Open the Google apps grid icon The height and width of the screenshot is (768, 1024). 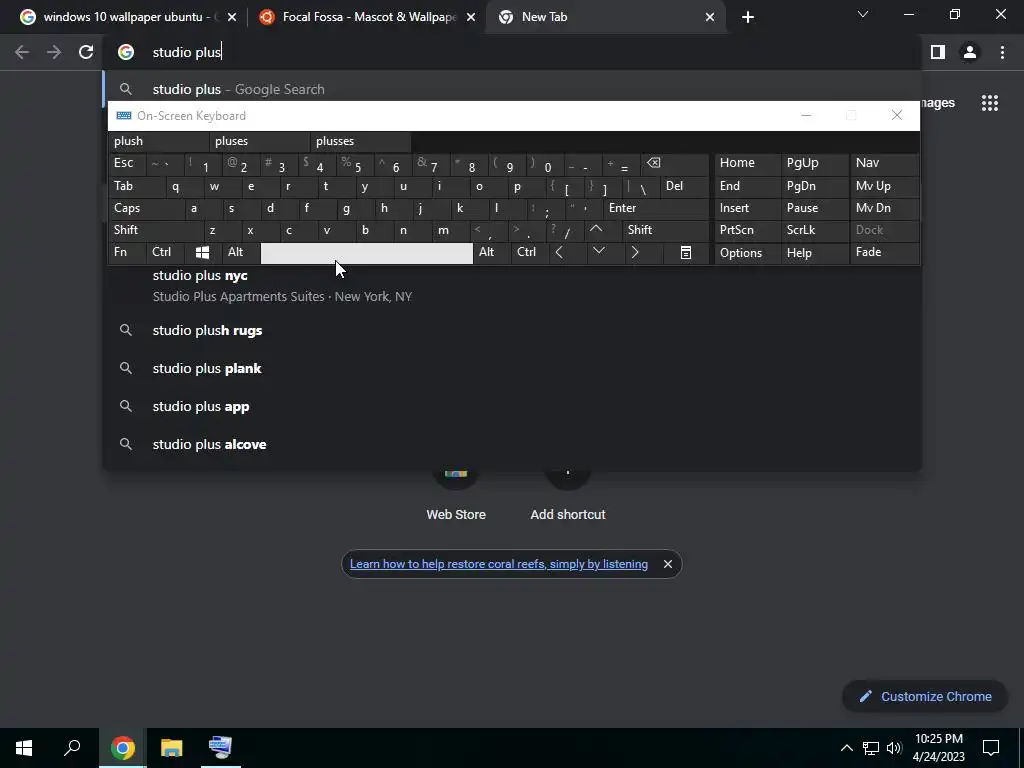click(990, 103)
